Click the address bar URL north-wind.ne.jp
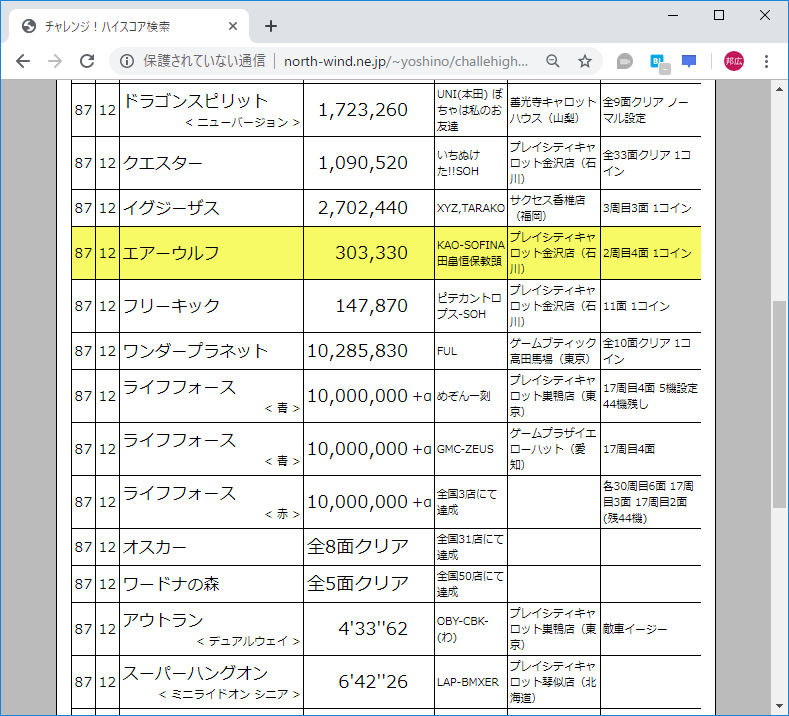The image size is (789, 716). click(x=406, y=61)
